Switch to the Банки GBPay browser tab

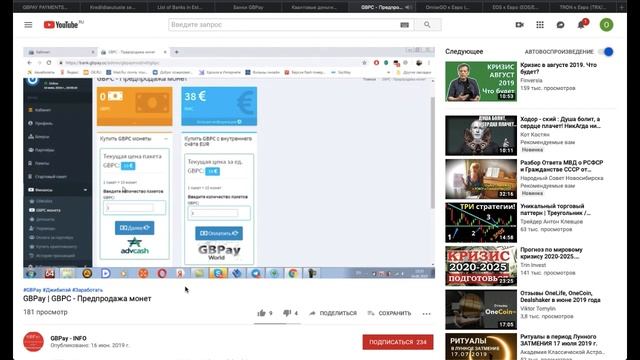248,7
